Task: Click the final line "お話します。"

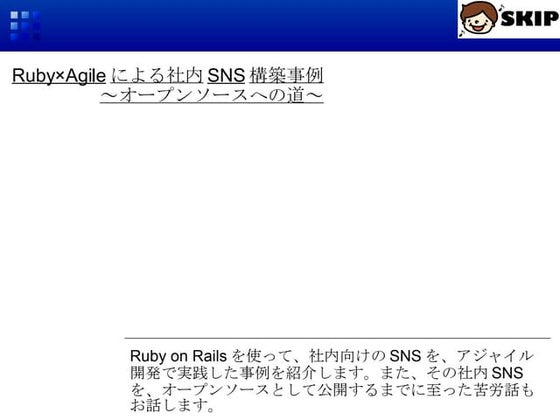Action: (x=172, y=405)
